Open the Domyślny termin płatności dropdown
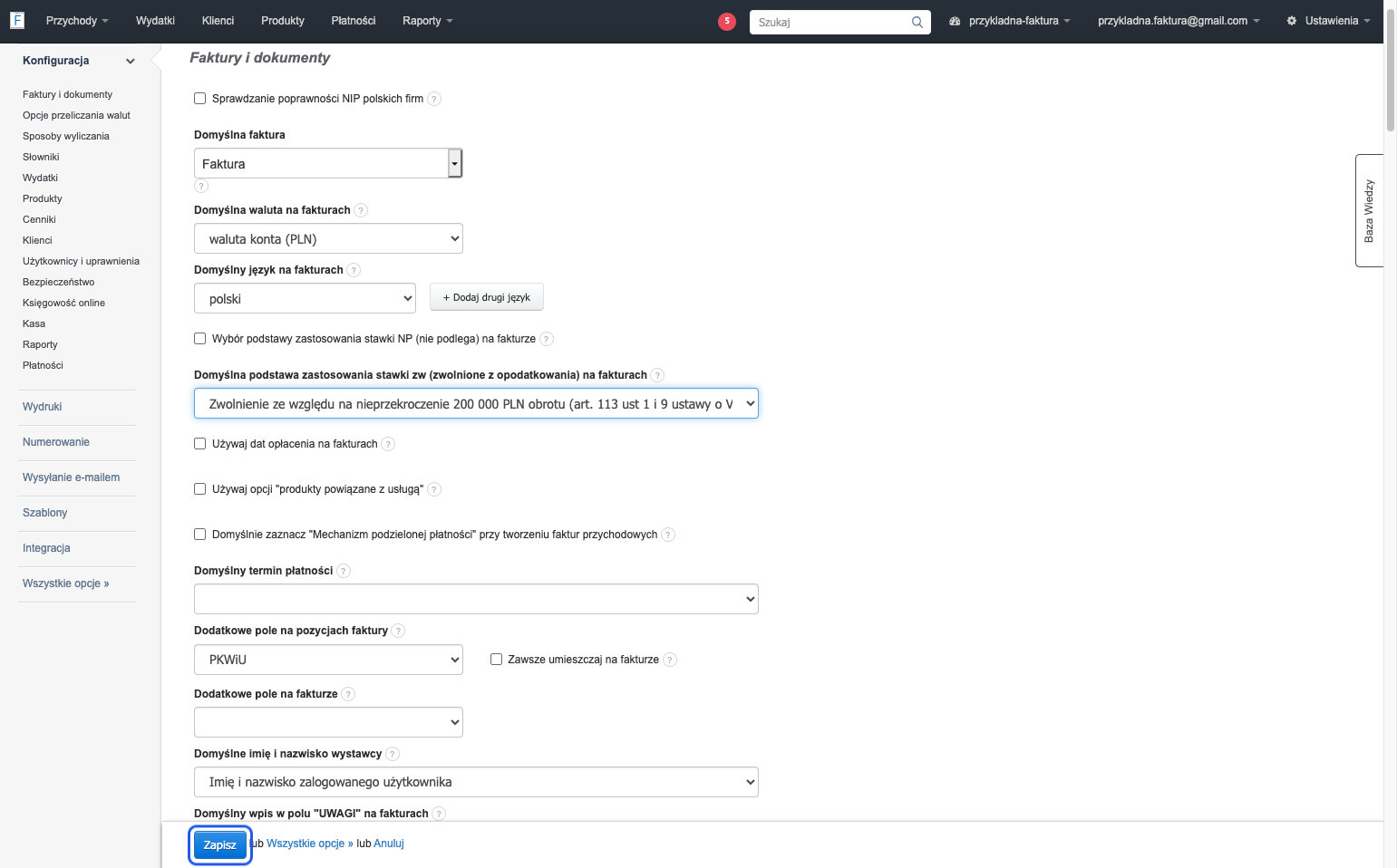Viewport: 1397px width, 868px height. [x=476, y=599]
